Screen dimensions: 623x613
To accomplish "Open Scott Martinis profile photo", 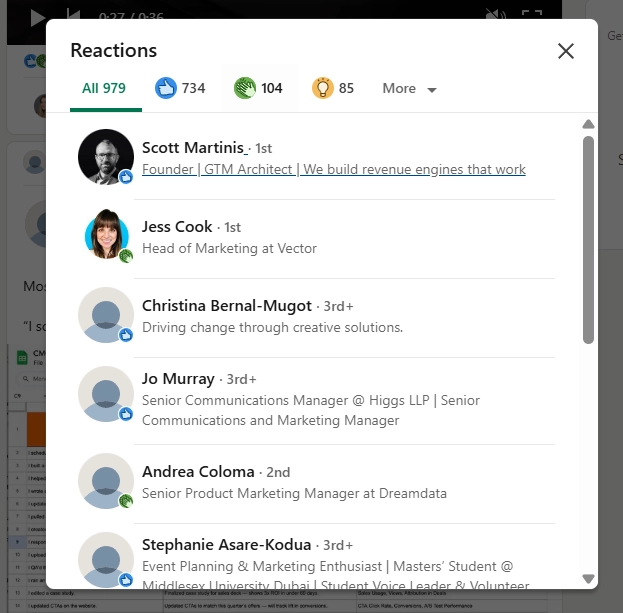I will pyautogui.click(x=106, y=157).
